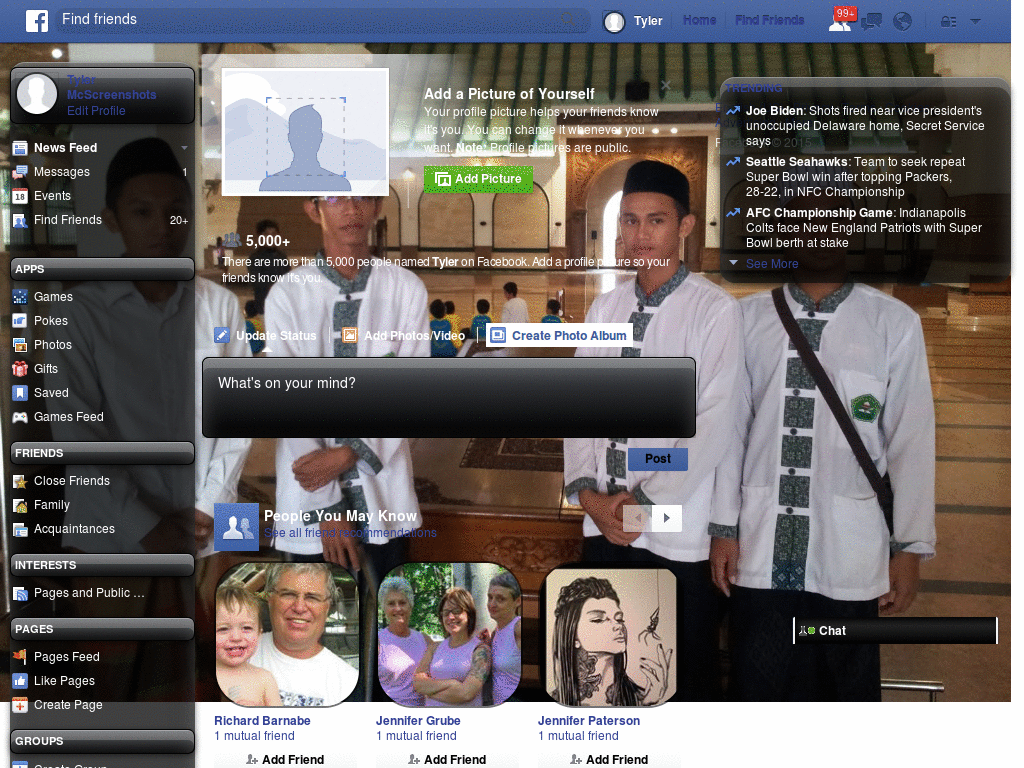Select the Create Photo Album tab

[x=560, y=336]
